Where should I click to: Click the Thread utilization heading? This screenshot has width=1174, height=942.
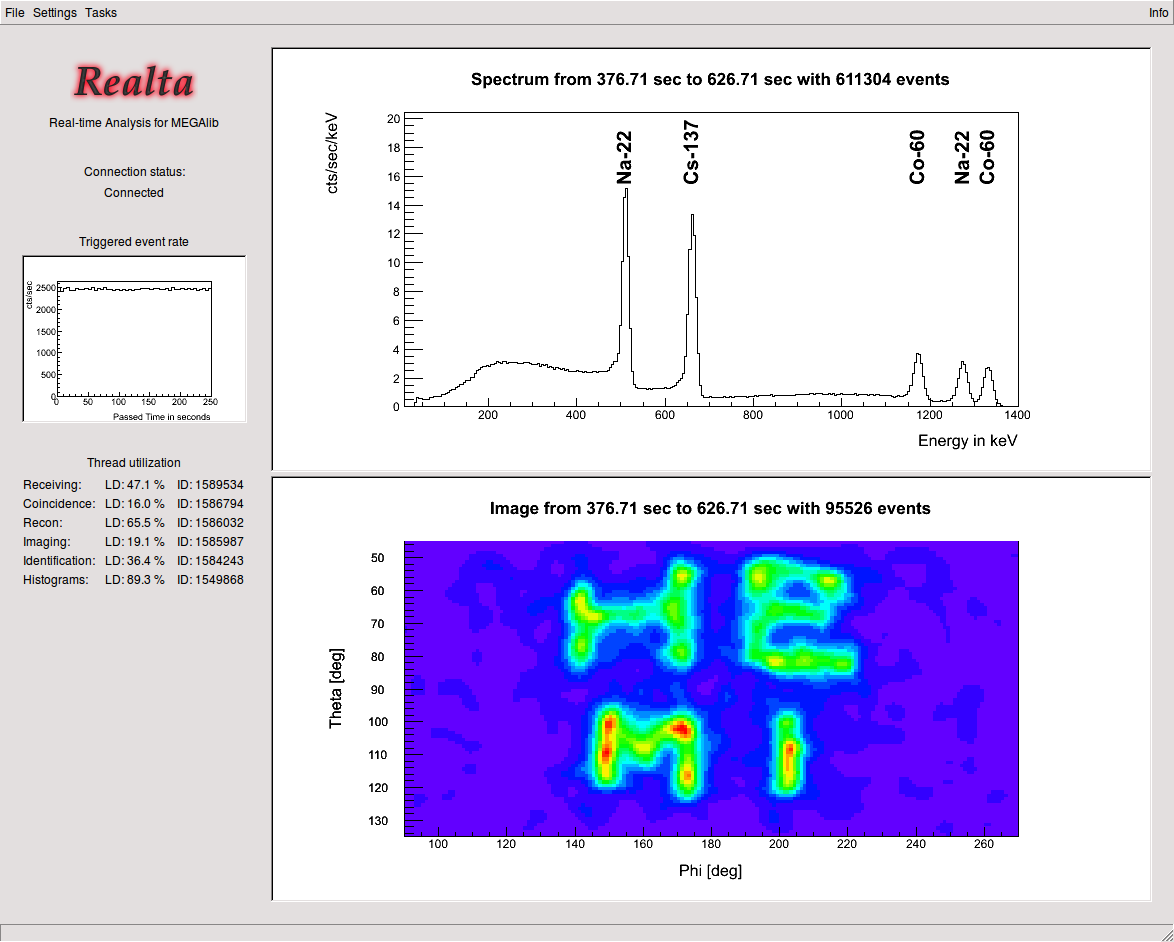pyautogui.click(x=134, y=463)
